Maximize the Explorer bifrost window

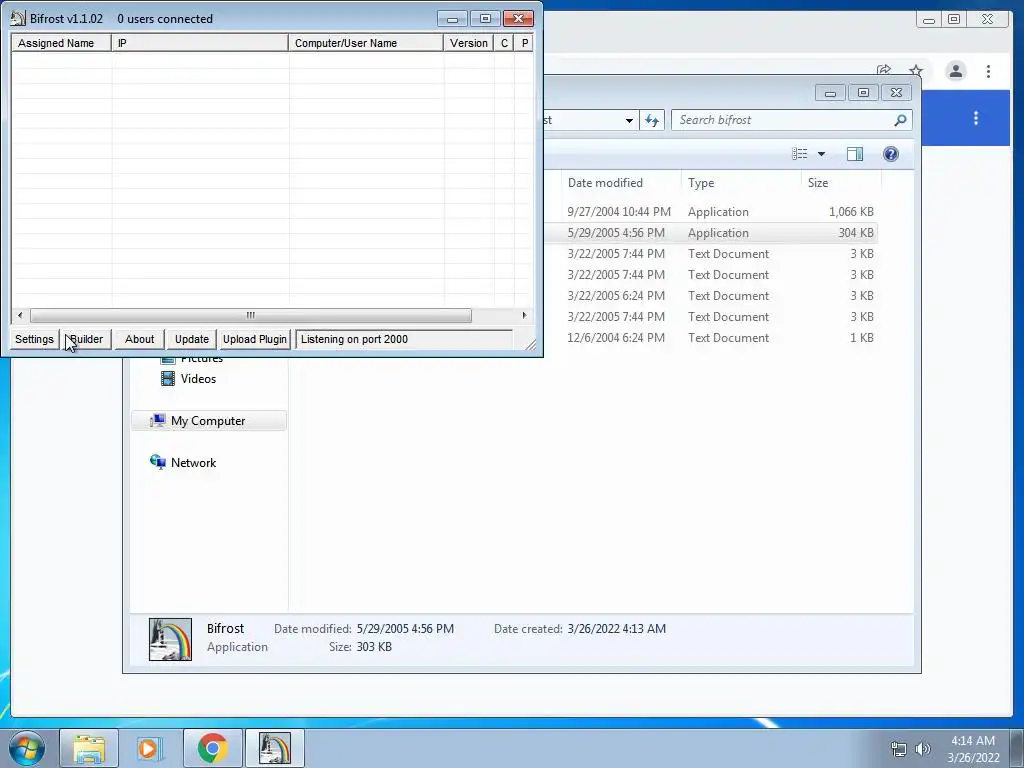pos(863,93)
